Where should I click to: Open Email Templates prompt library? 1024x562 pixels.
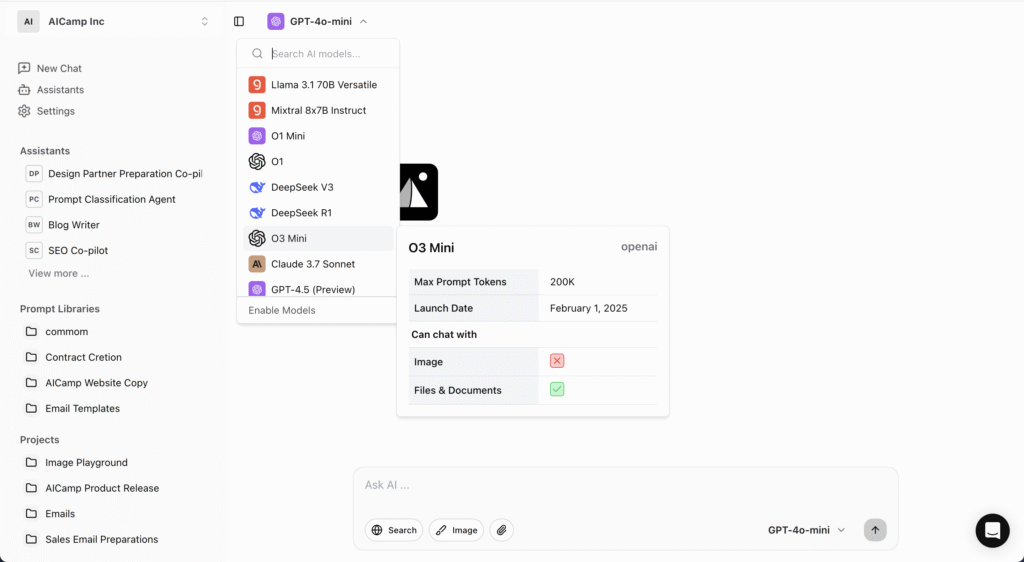point(72,409)
